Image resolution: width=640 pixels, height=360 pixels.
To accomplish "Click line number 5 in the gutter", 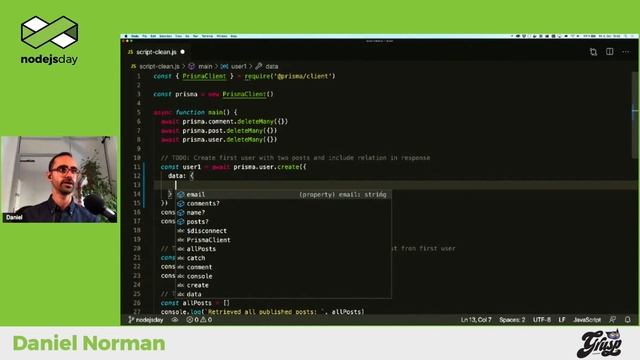I will click(x=138, y=112).
